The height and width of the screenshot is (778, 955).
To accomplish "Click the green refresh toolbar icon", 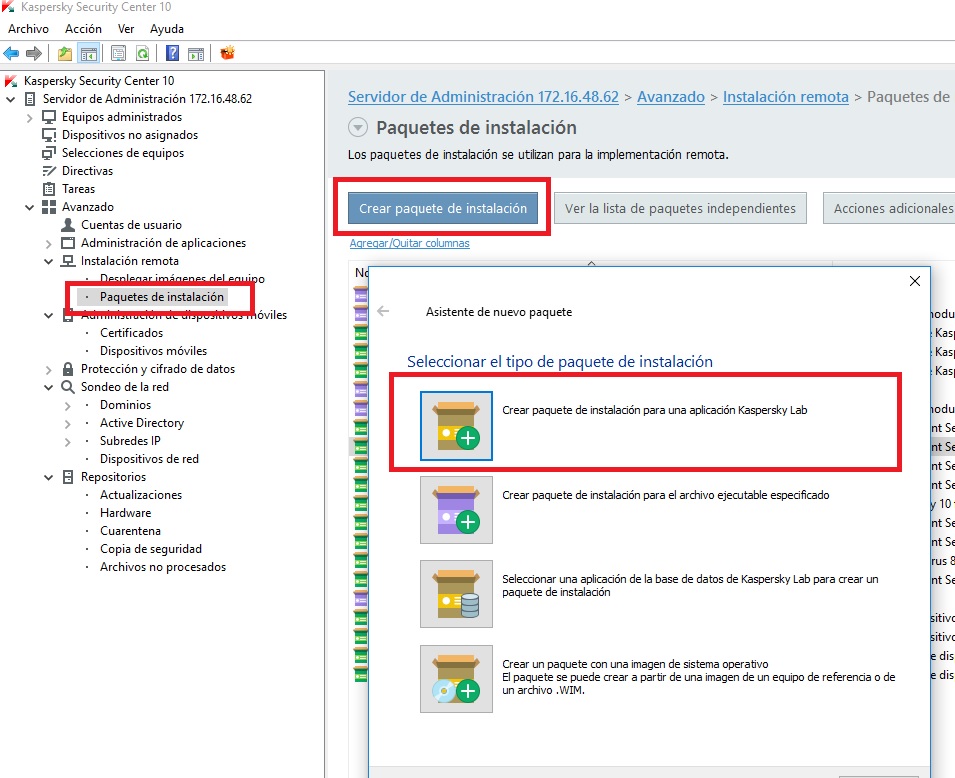I will [143, 54].
